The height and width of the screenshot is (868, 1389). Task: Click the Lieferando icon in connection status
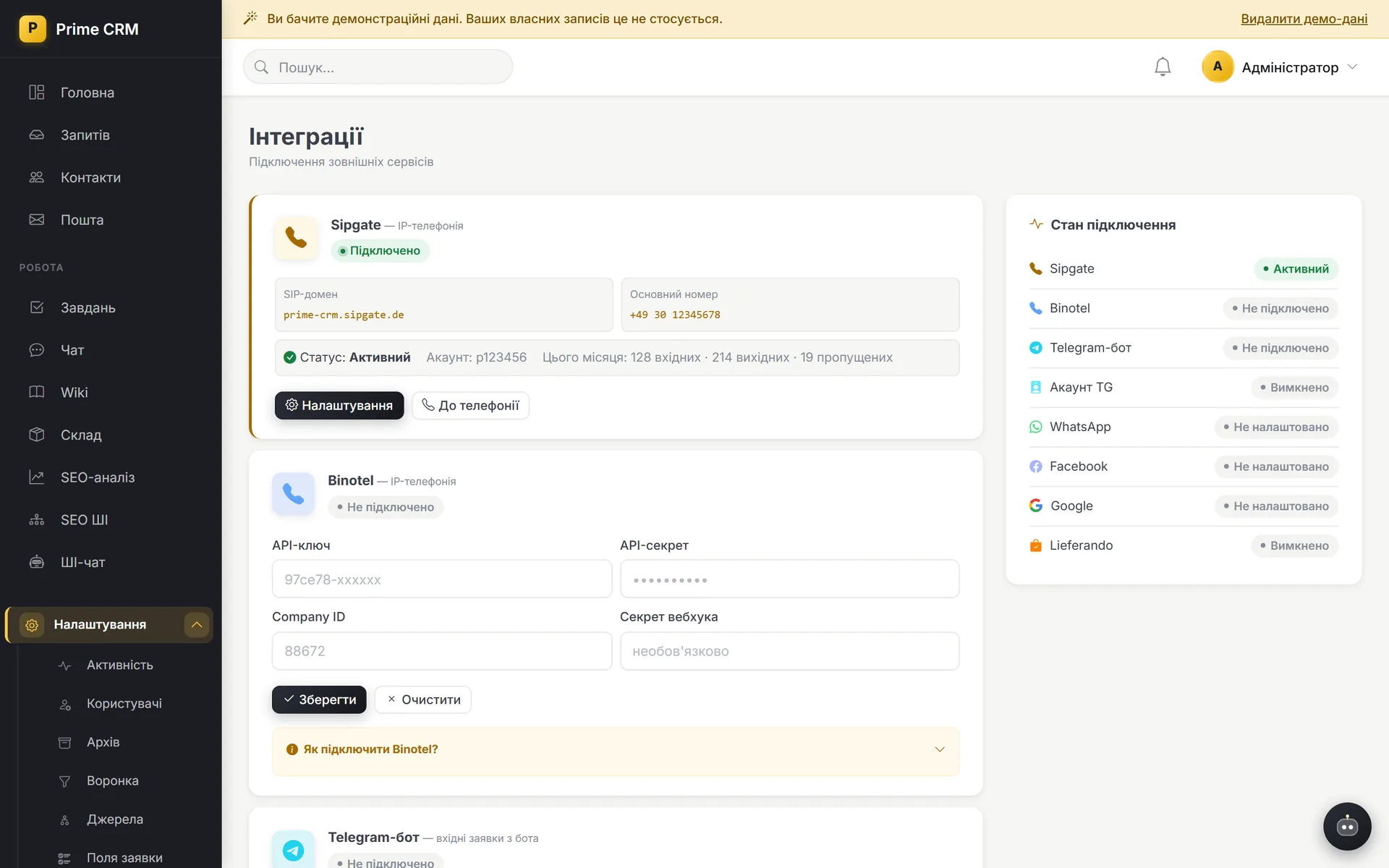1036,545
